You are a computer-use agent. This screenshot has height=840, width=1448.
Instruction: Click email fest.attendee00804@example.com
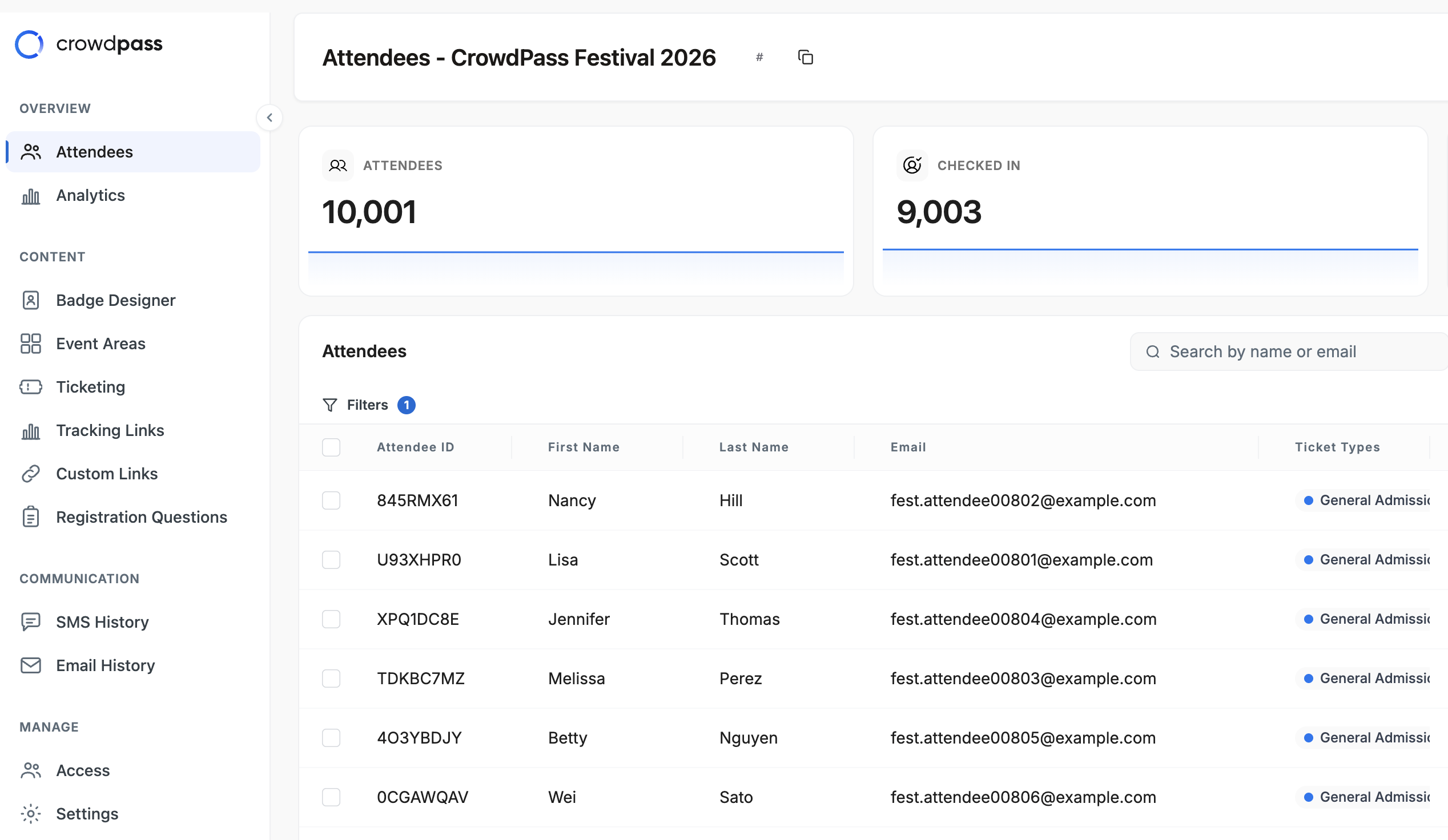pyautogui.click(x=1023, y=619)
